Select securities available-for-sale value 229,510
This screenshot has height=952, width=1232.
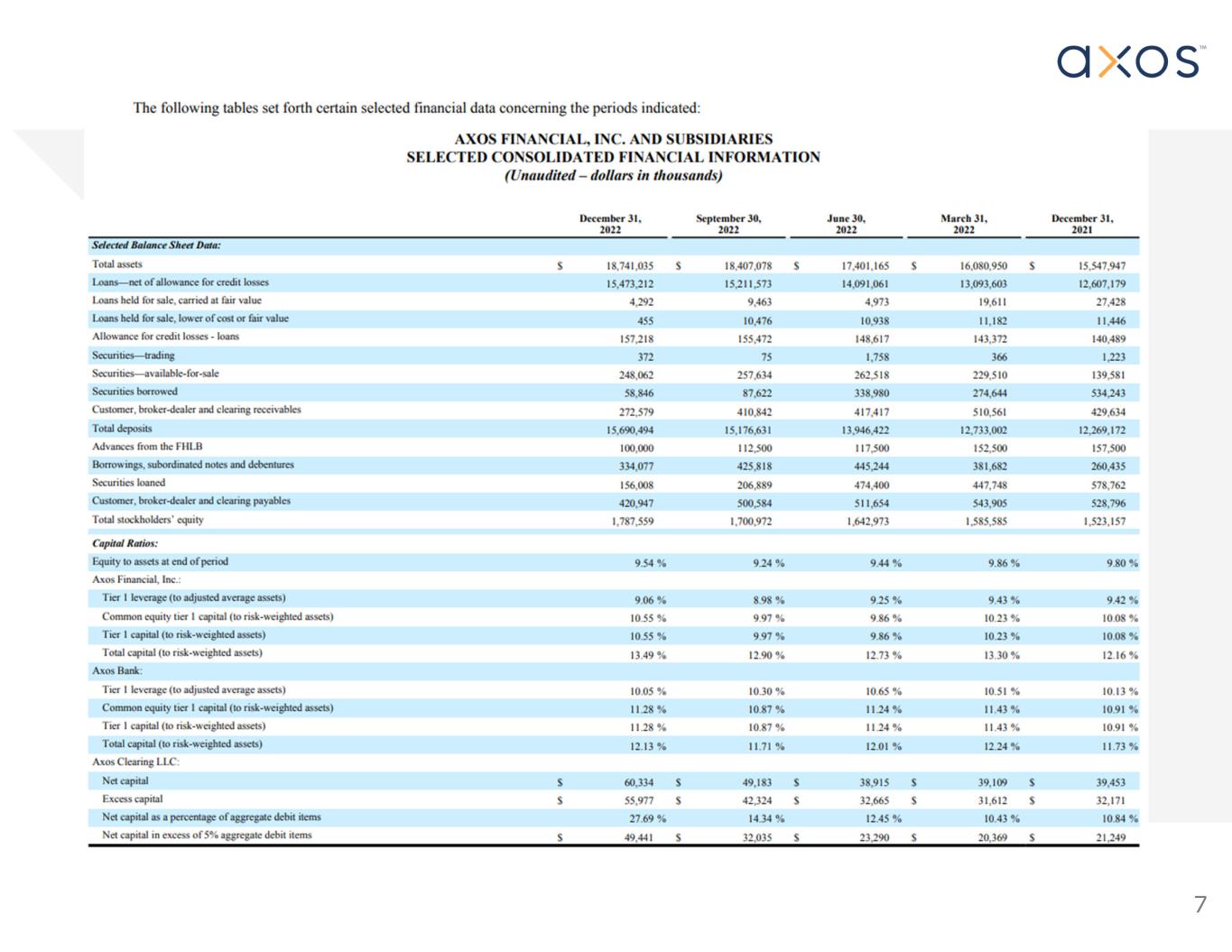click(x=990, y=375)
